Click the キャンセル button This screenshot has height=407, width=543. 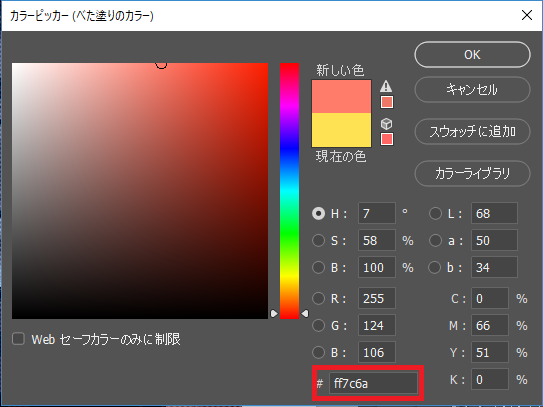(472, 90)
